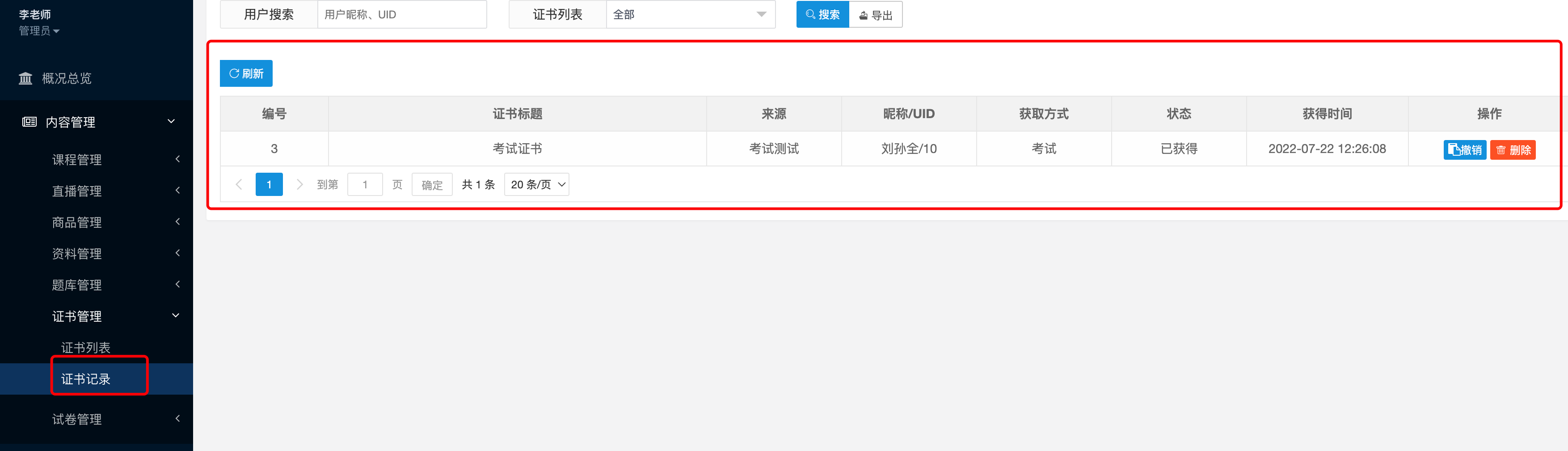This screenshot has height=451, width=1568.
Task: Click 删除 for 考试证书 row
Action: coord(1513,150)
